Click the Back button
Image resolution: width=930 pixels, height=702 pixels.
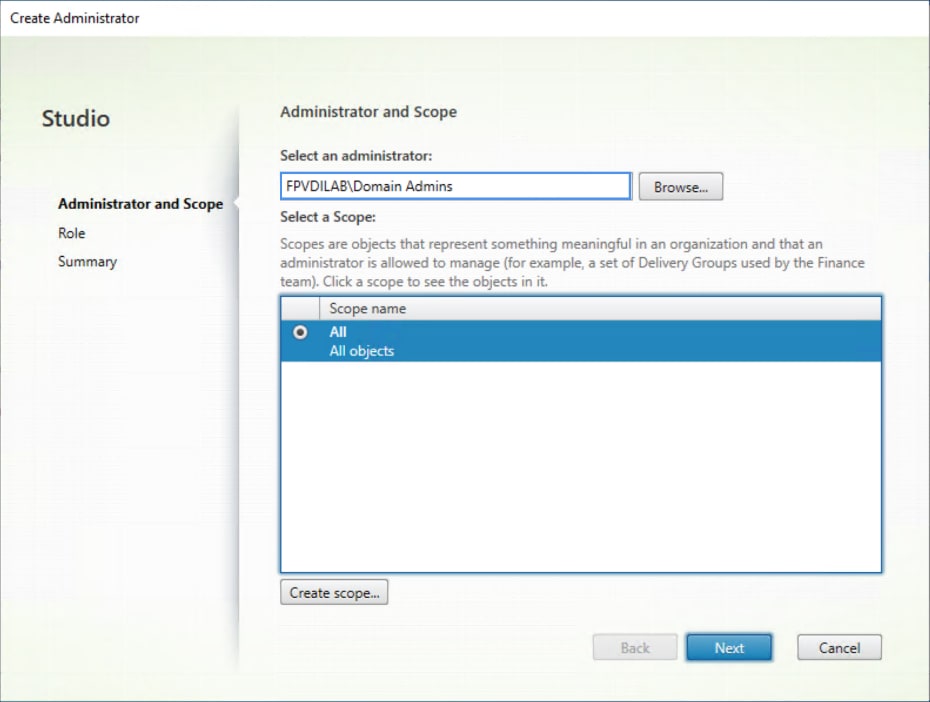(635, 647)
